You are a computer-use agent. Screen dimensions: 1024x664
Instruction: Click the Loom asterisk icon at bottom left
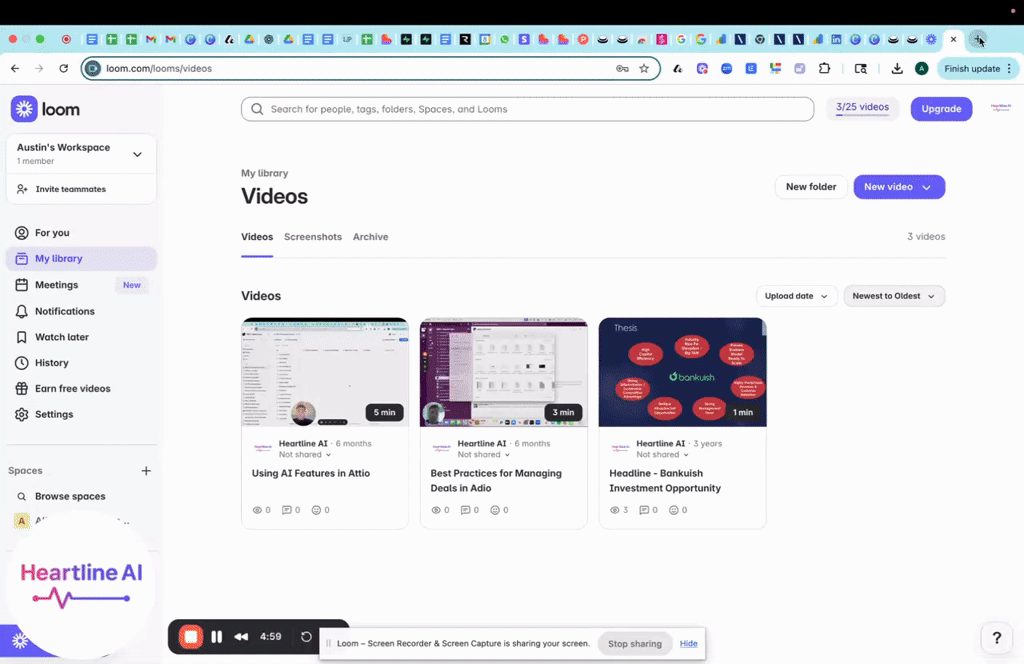click(20, 640)
